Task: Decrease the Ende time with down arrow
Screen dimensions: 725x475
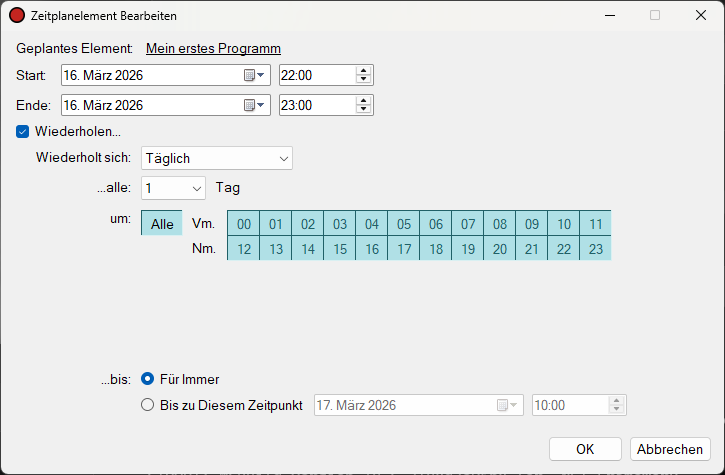Action: [363, 109]
